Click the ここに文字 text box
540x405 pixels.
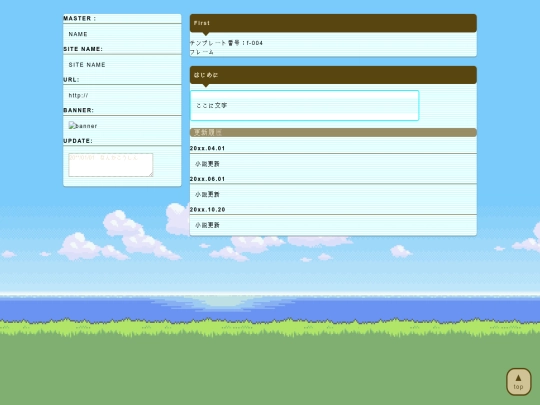click(x=304, y=105)
